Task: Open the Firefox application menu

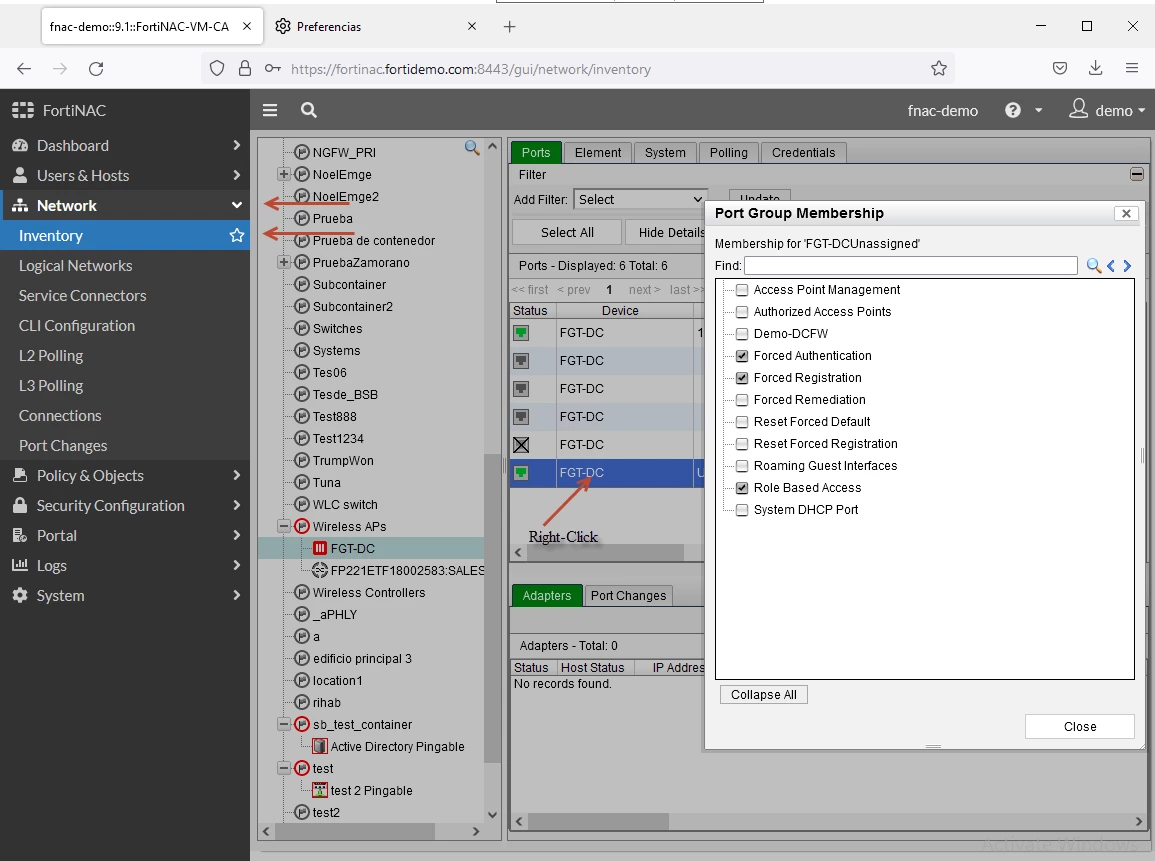Action: (1132, 68)
